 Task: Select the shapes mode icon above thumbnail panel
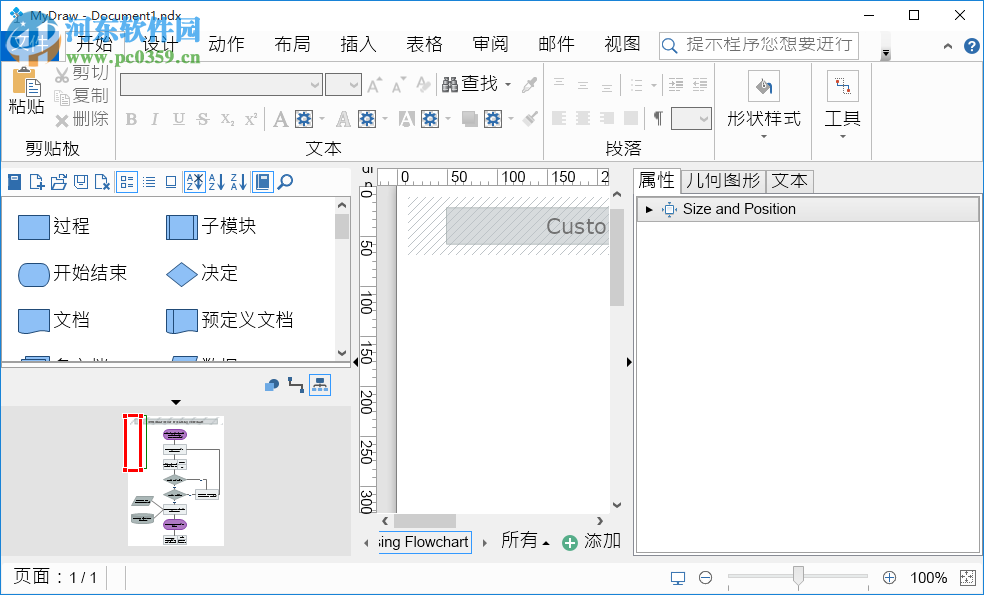[271, 384]
